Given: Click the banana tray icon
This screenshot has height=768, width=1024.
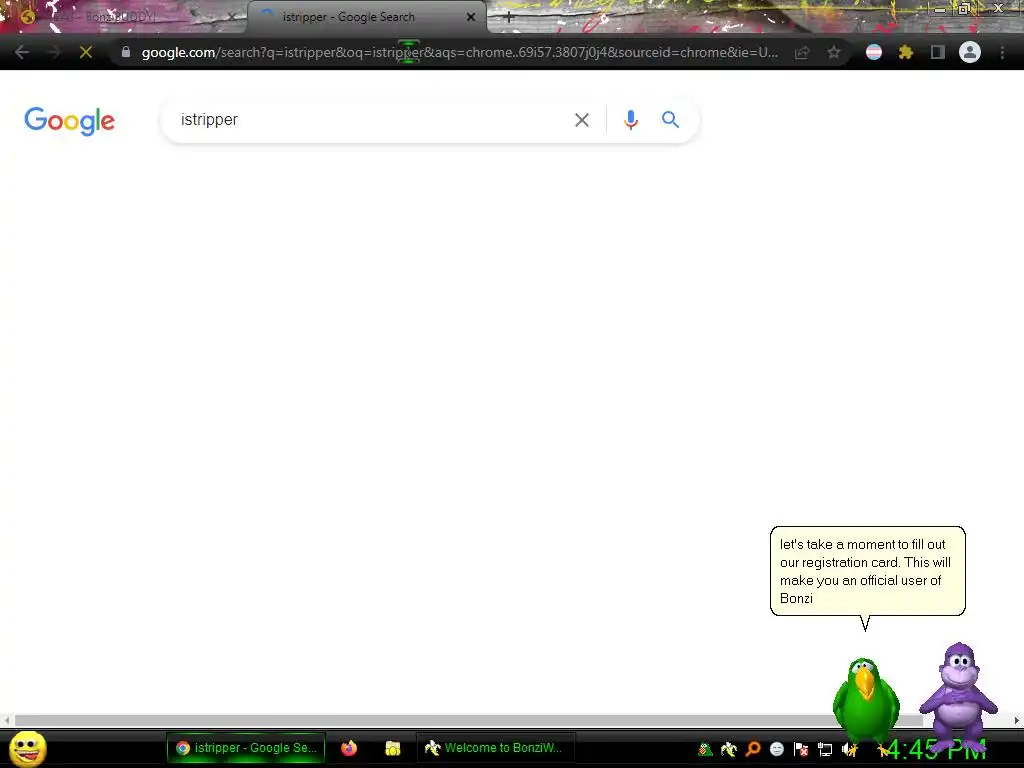Looking at the screenshot, I should click(x=728, y=749).
